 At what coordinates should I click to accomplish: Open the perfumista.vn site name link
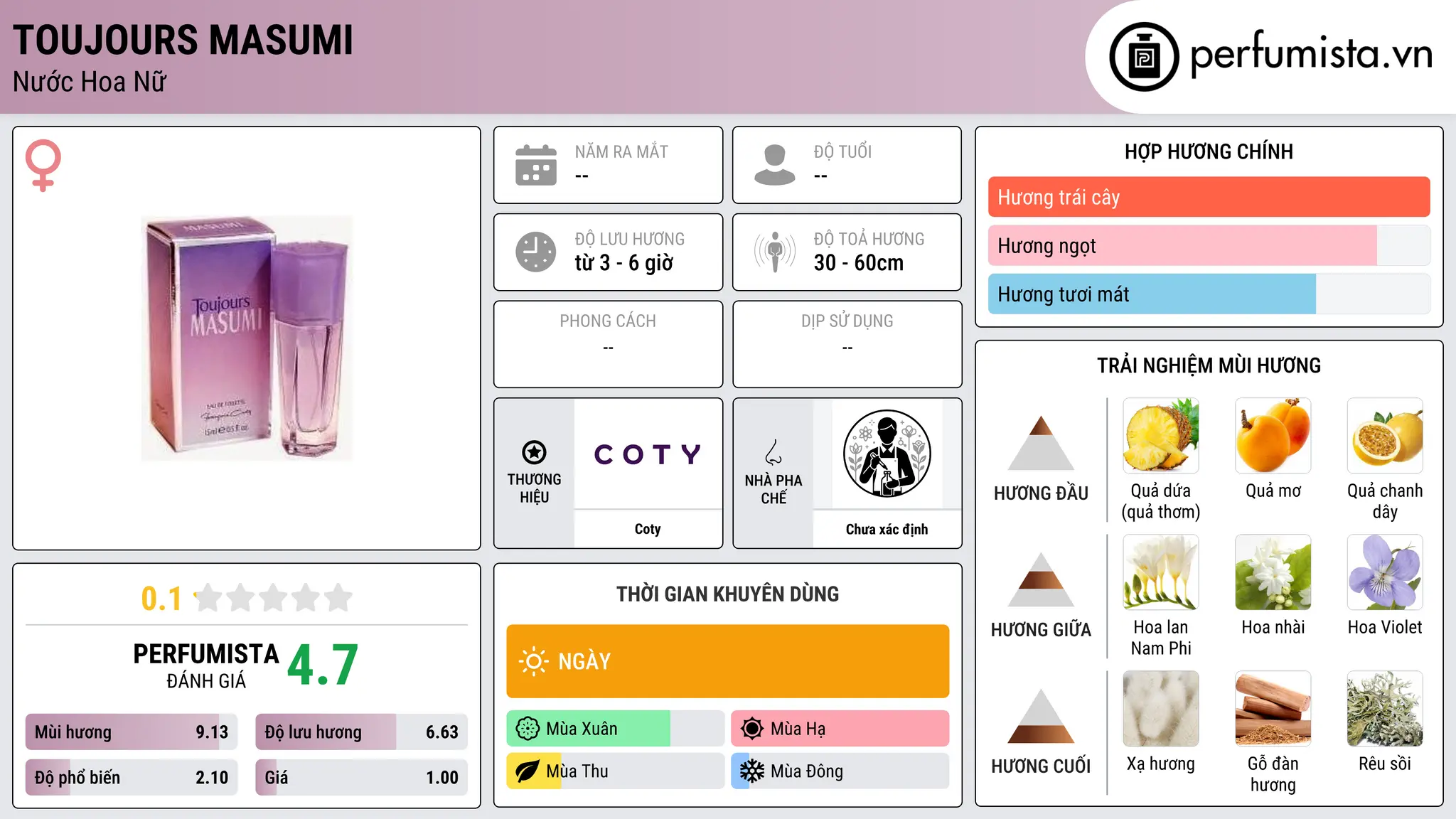[1311, 54]
